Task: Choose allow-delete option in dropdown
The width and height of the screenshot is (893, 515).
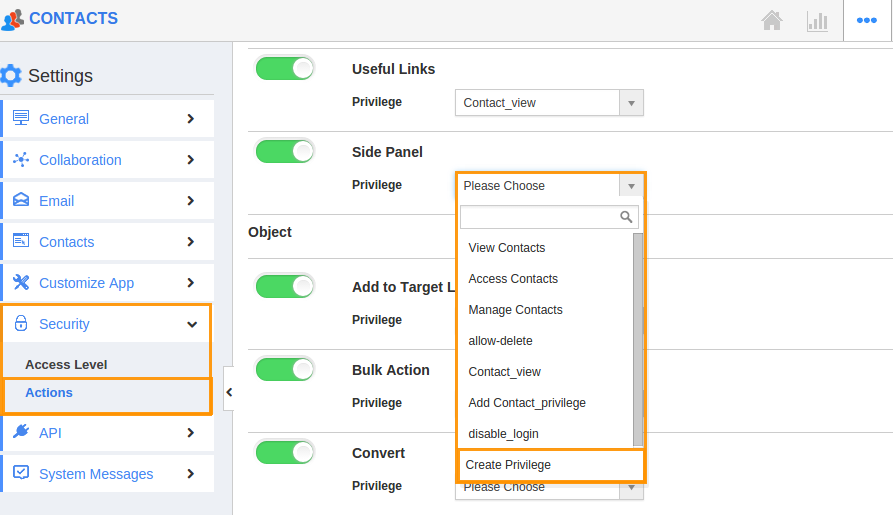Action: [500, 341]
